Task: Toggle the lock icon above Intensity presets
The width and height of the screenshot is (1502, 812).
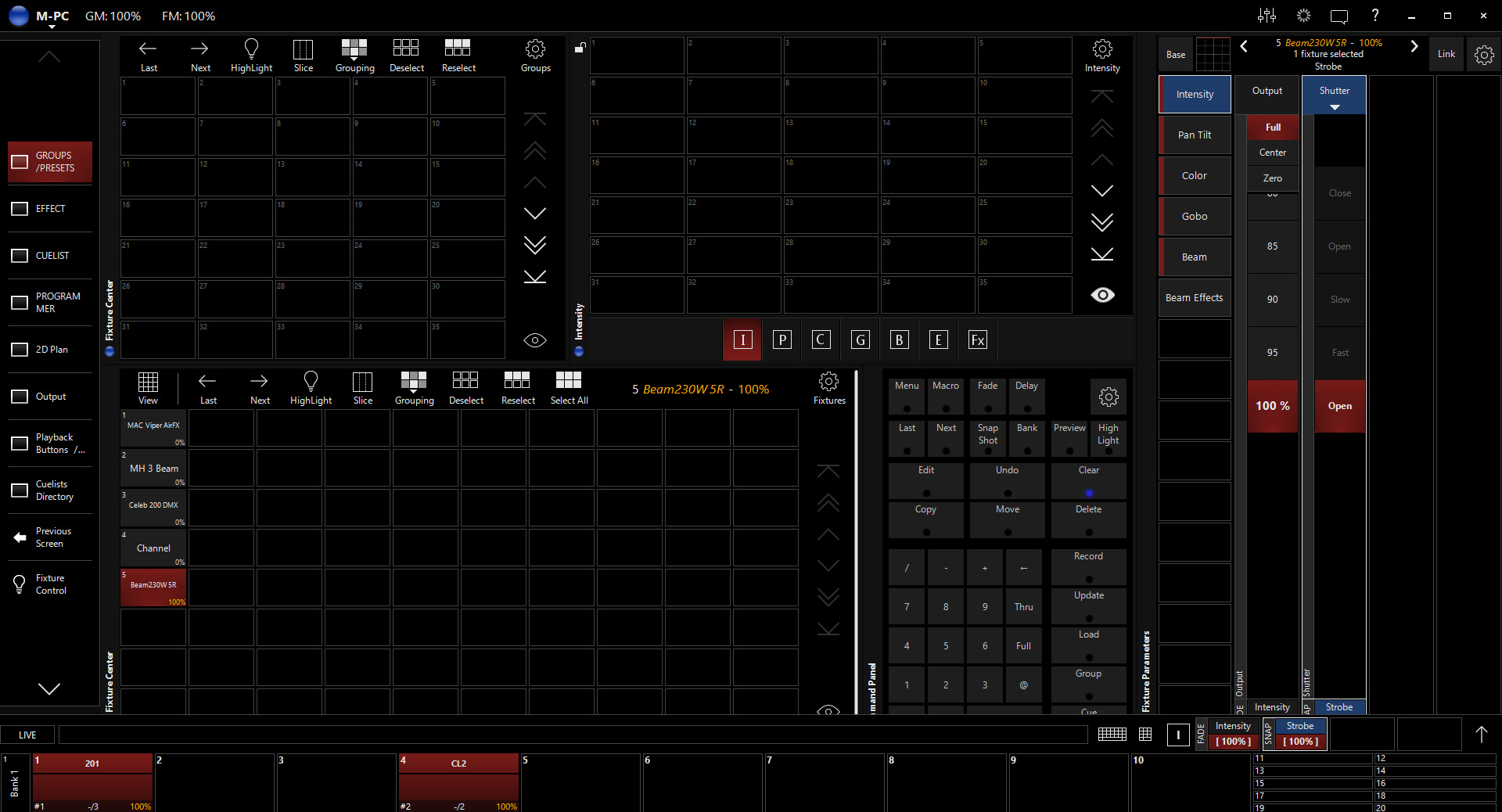Action: pos(580,48)
